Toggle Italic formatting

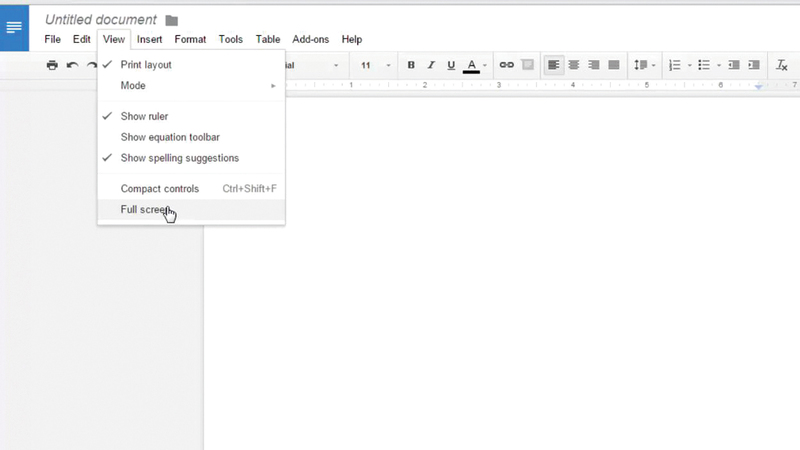[x=431, y=65]
